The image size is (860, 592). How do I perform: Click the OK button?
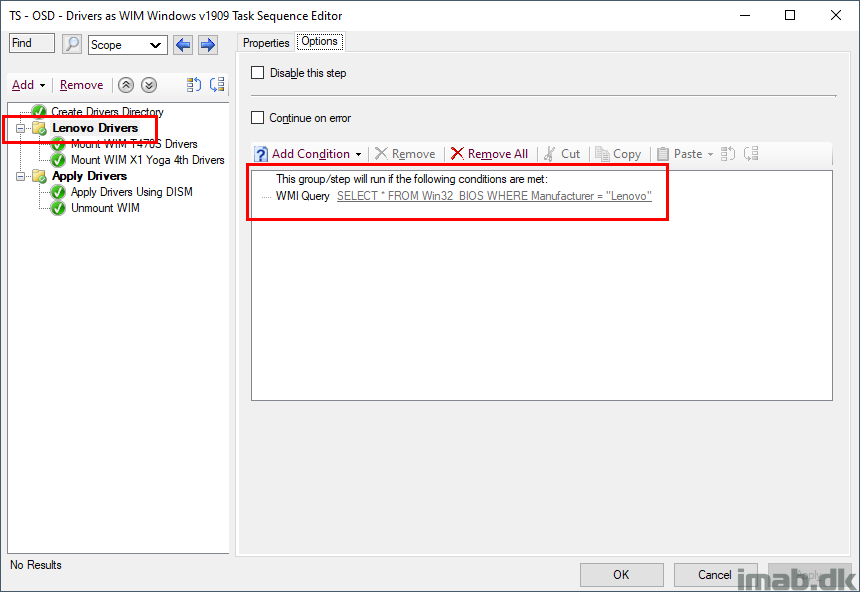(621, 574)
